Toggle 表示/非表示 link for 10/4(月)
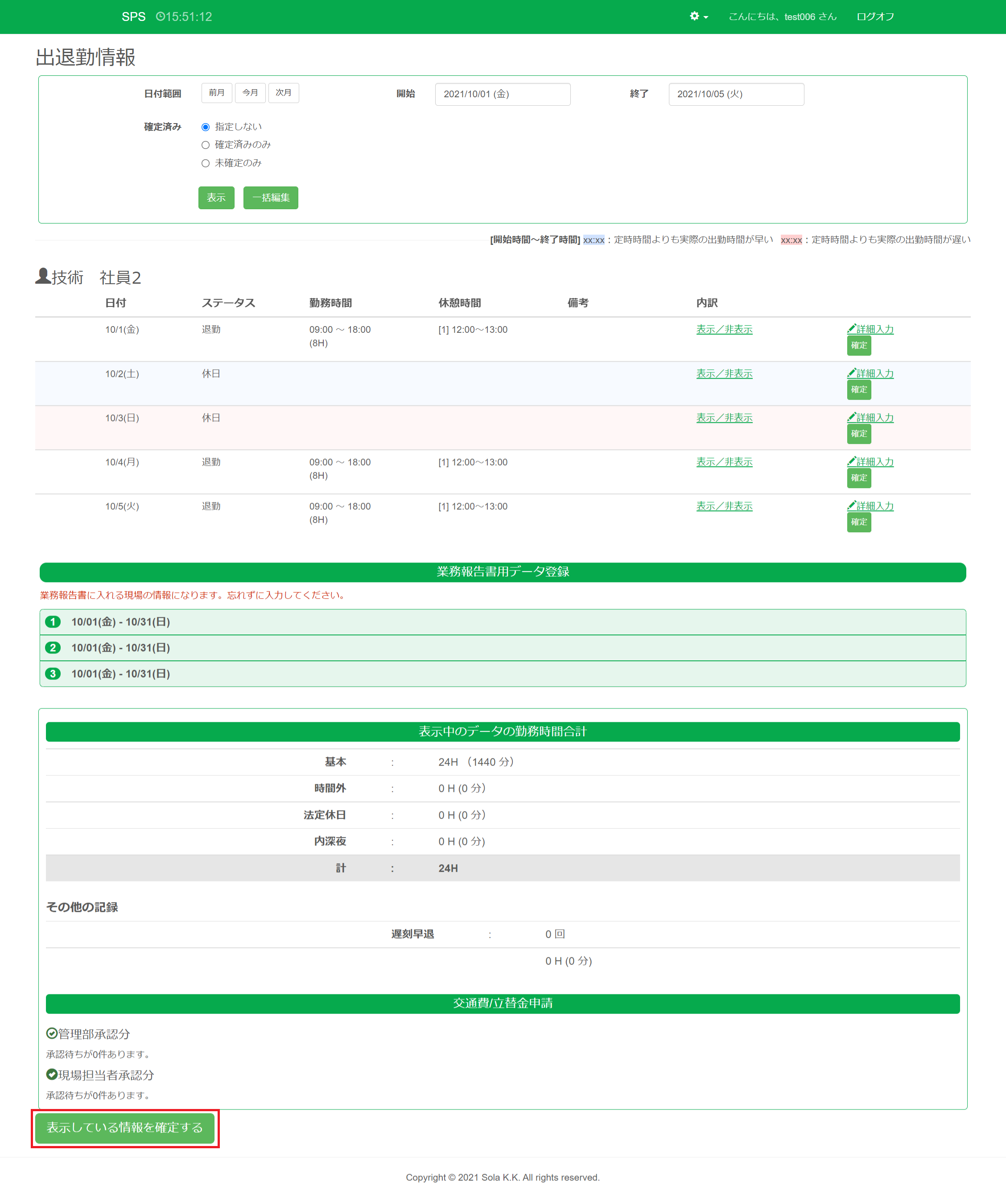This screenshot has height=1204, width=1006. point(724,462)
